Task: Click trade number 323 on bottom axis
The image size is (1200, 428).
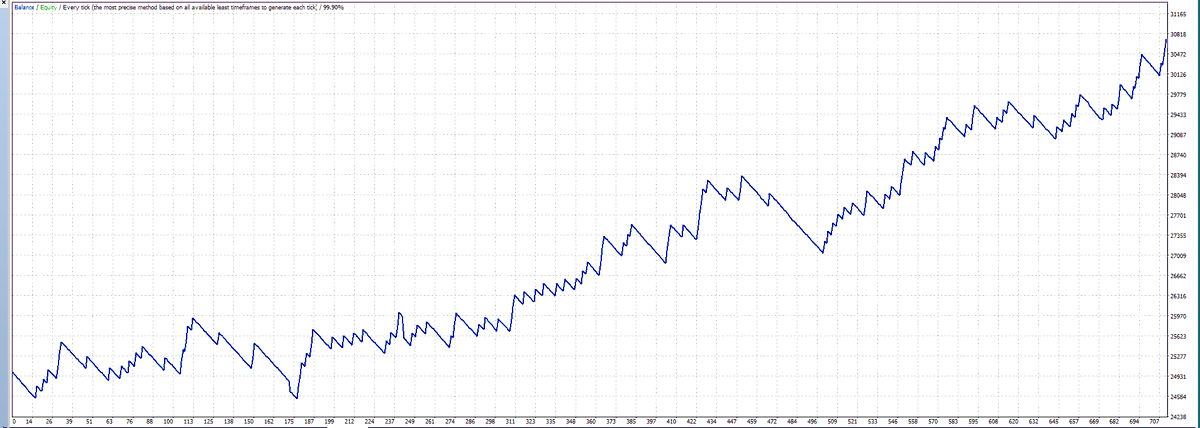Action: (531, 422)
